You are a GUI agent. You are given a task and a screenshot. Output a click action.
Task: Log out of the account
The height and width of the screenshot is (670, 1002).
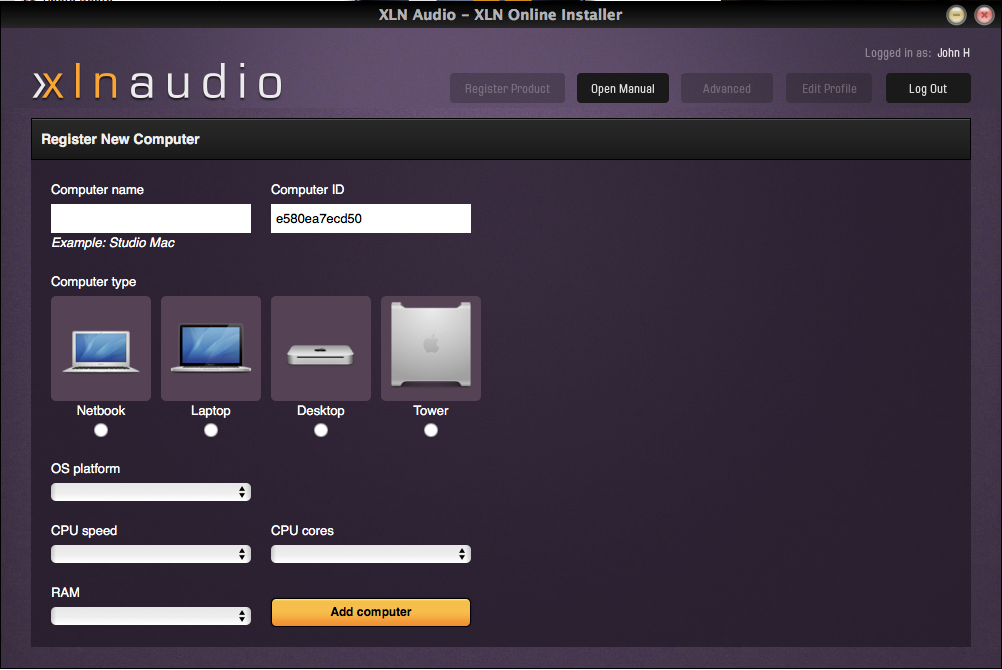tap(928, 88)
